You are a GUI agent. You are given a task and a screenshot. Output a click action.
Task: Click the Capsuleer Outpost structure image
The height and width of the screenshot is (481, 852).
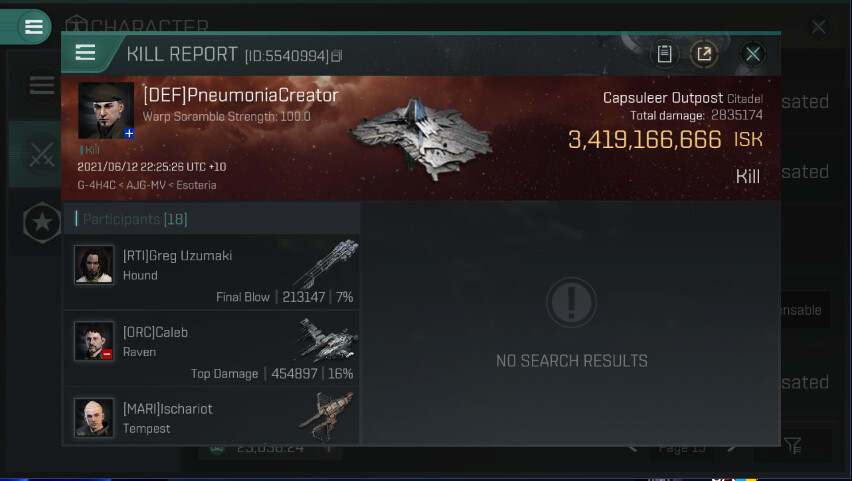(x=421, y=139)
